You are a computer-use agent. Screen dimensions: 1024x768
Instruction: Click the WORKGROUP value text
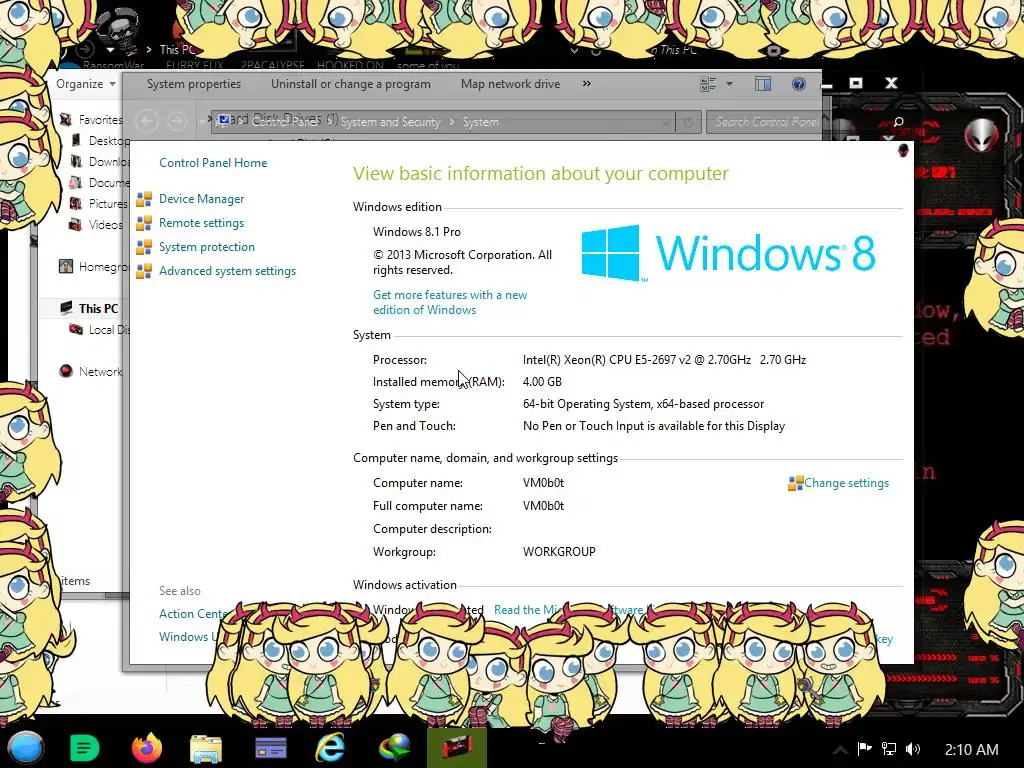click(x=559, y=552)
